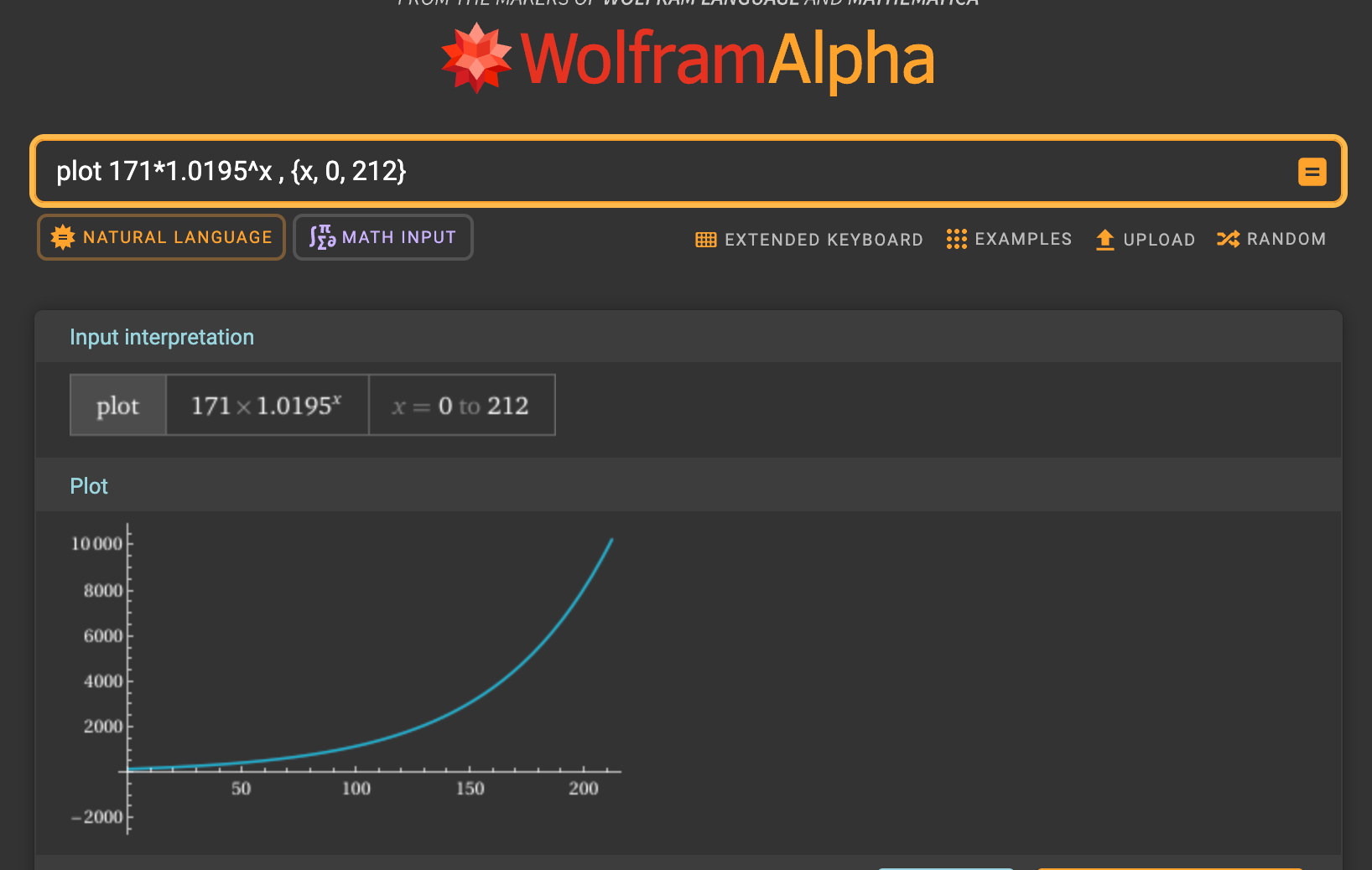Open the Upload option
Viewport: 1372px width, 870px height.
1145,240
